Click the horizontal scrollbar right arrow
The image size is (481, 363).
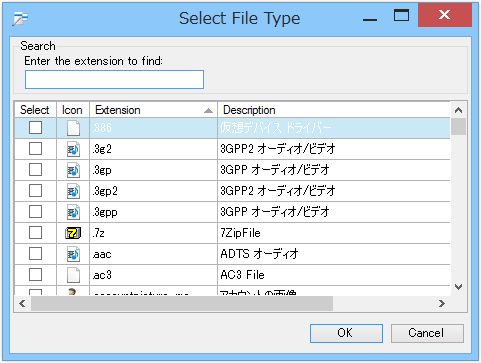442,303
